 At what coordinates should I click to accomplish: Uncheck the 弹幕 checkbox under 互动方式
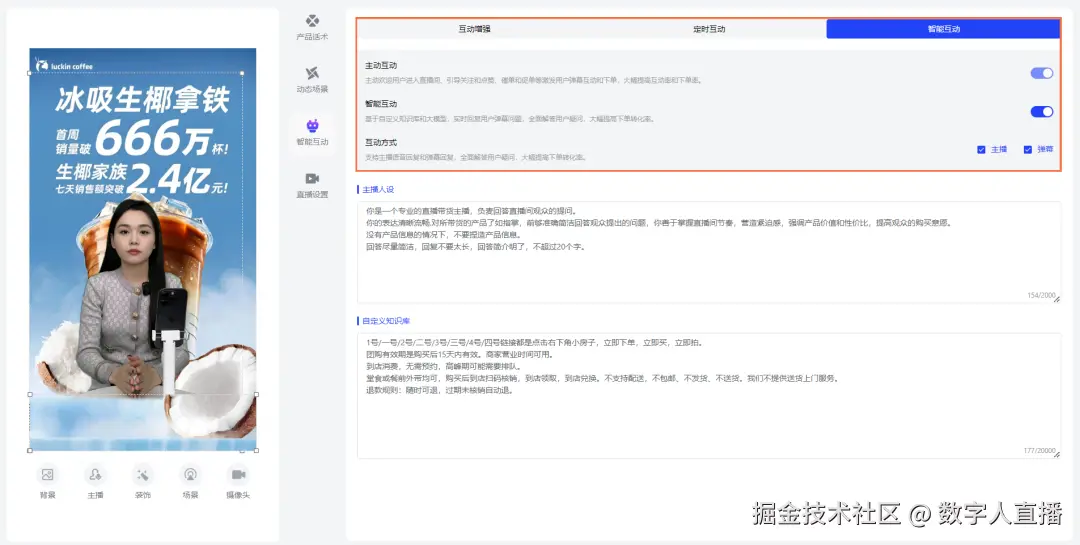1027,150
